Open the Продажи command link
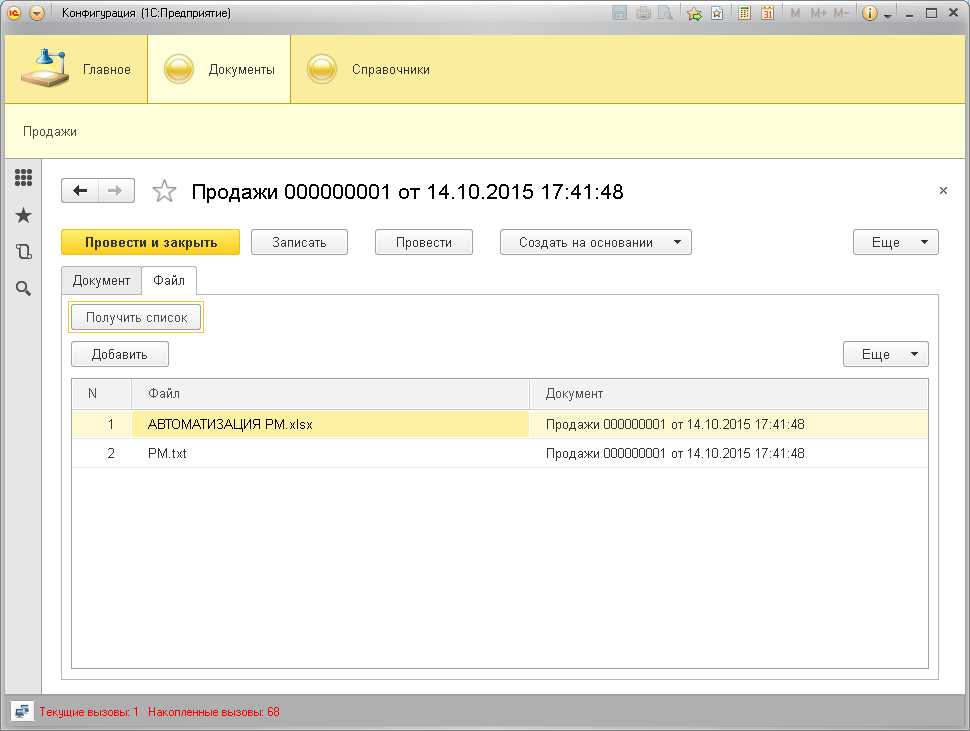The image size is (970, 731). pyautogui.click(x=49, y=132)
